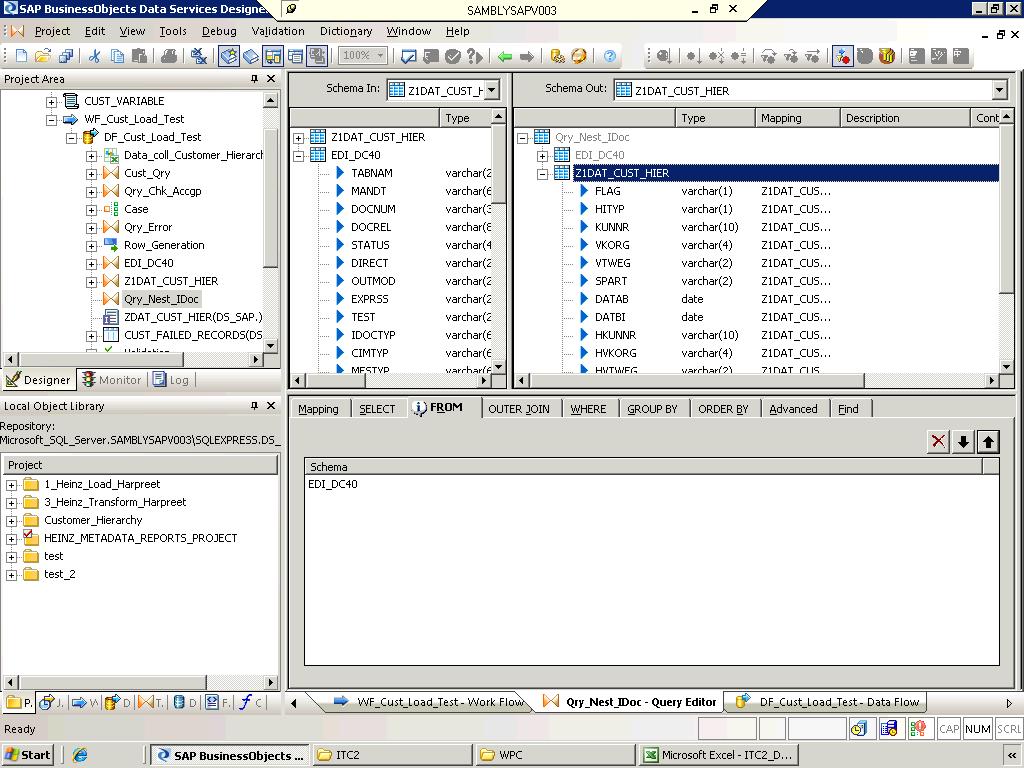Click the gray Forward arrow icon
The image size is (1024, 768).
tap(526, 56)
